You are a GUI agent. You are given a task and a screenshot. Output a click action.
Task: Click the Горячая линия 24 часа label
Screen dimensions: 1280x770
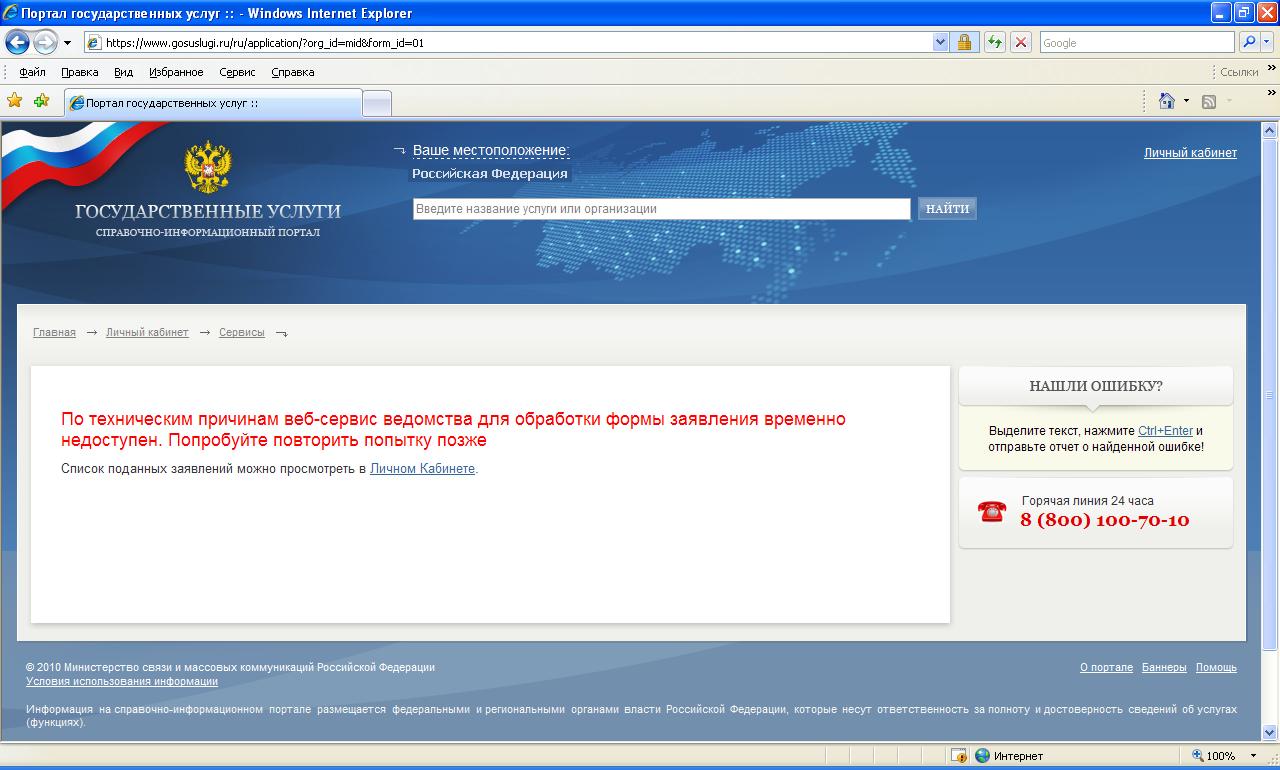[x=1087, y=501]
